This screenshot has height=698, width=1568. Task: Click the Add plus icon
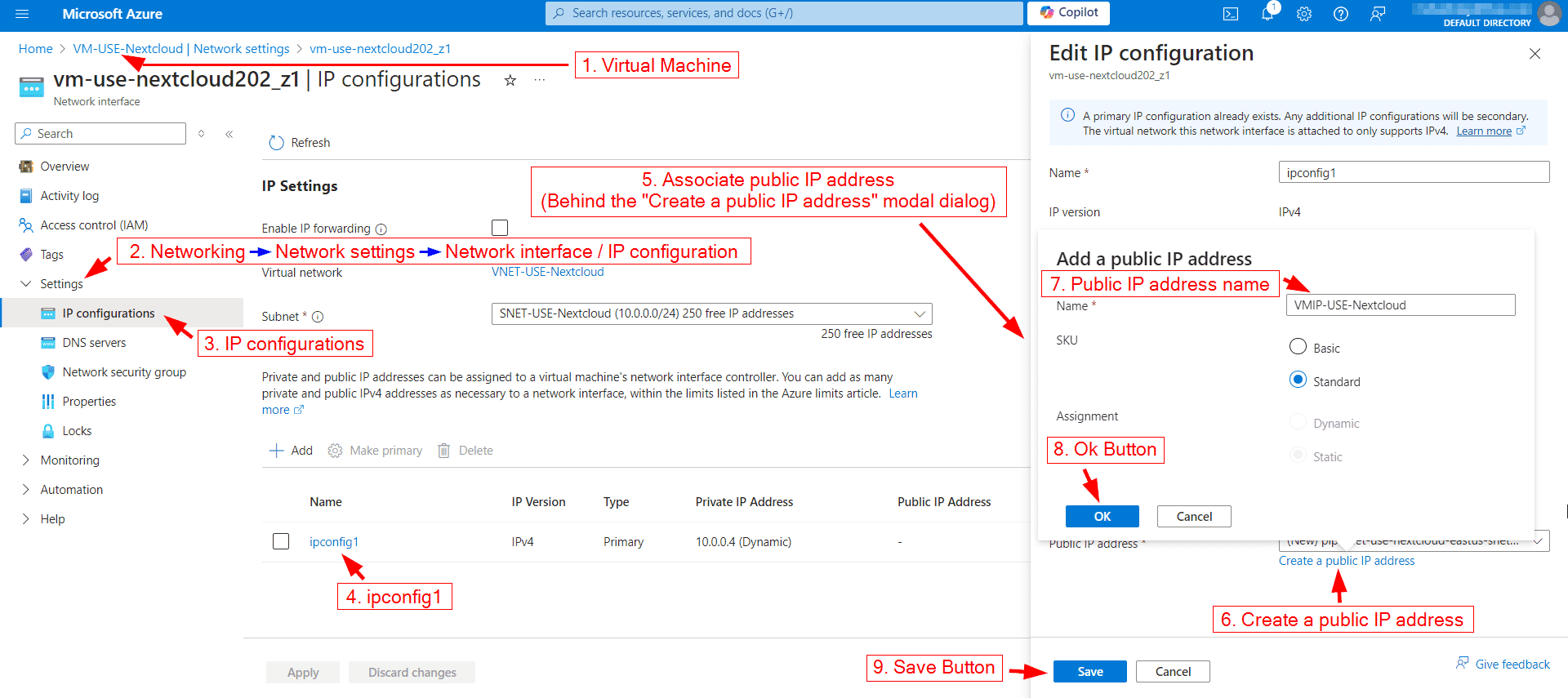tap(276, 451)
